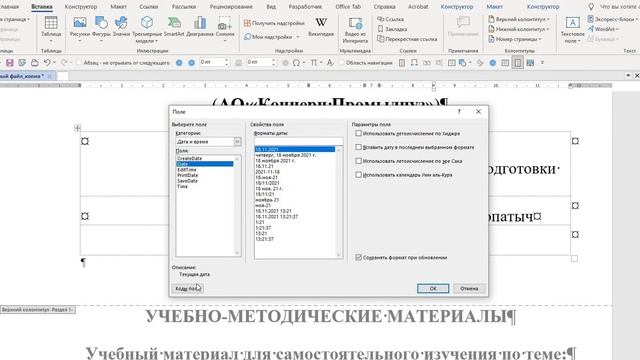Viewport: 640px width, 360px height.
Task: Click Видео из Интернета icon
Action: 355,24
